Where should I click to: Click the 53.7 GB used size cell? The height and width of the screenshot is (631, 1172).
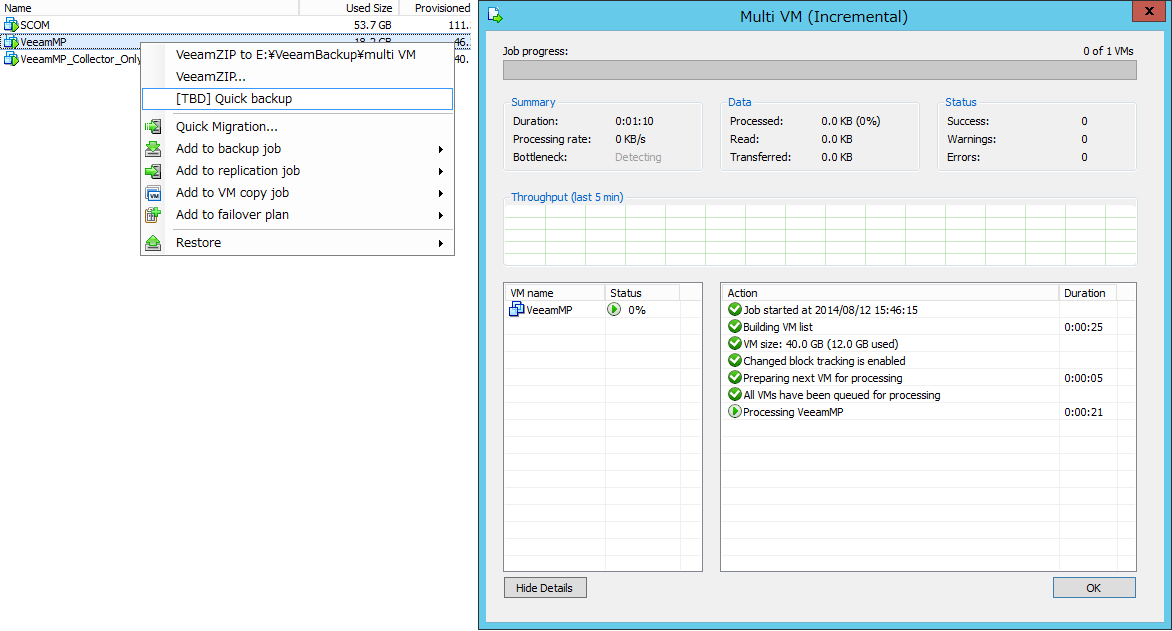373,25
